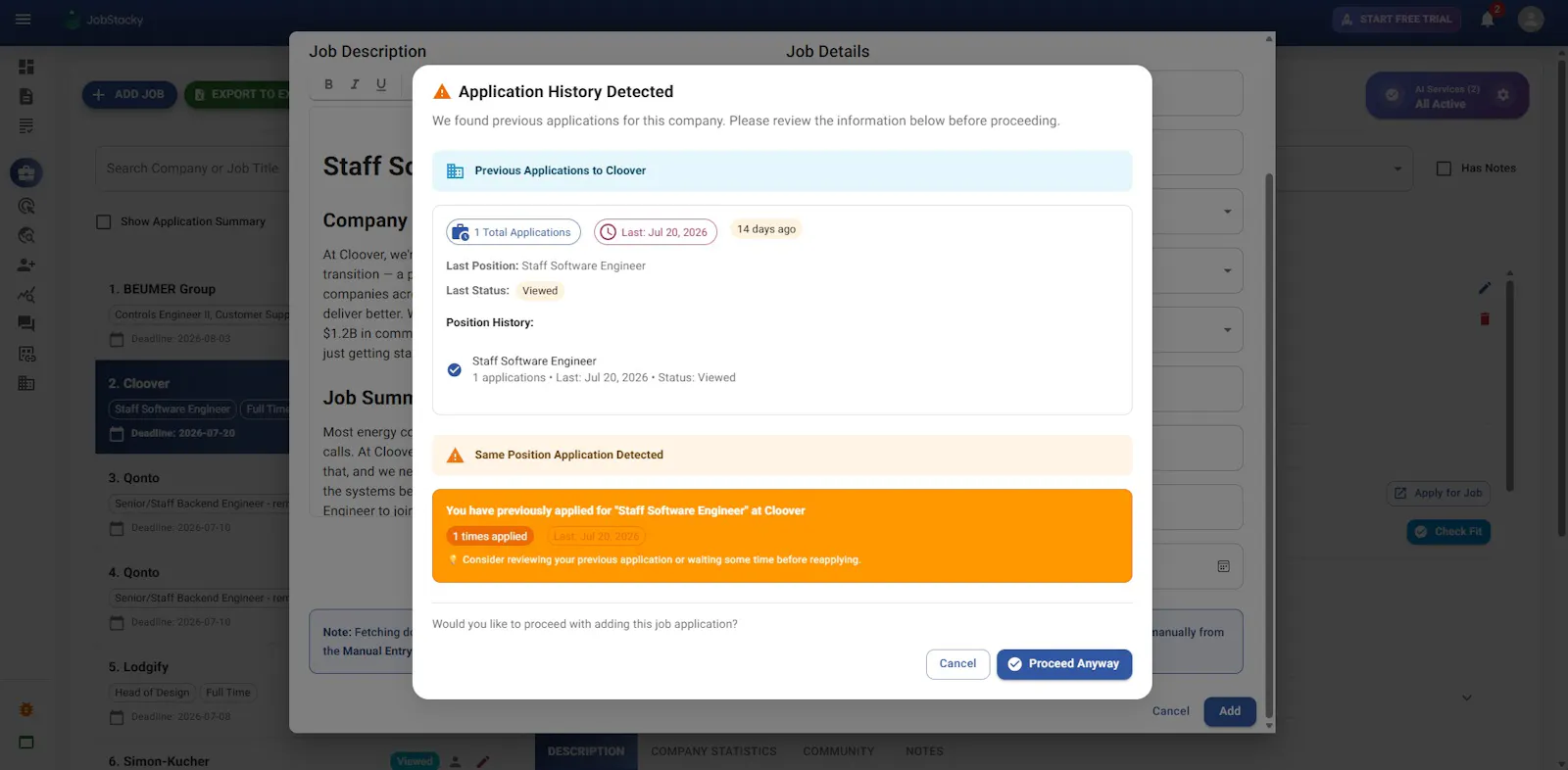This screenshot has width=1568, height=770.
Task: Click the 1 times applied badge
Action: 490,536
